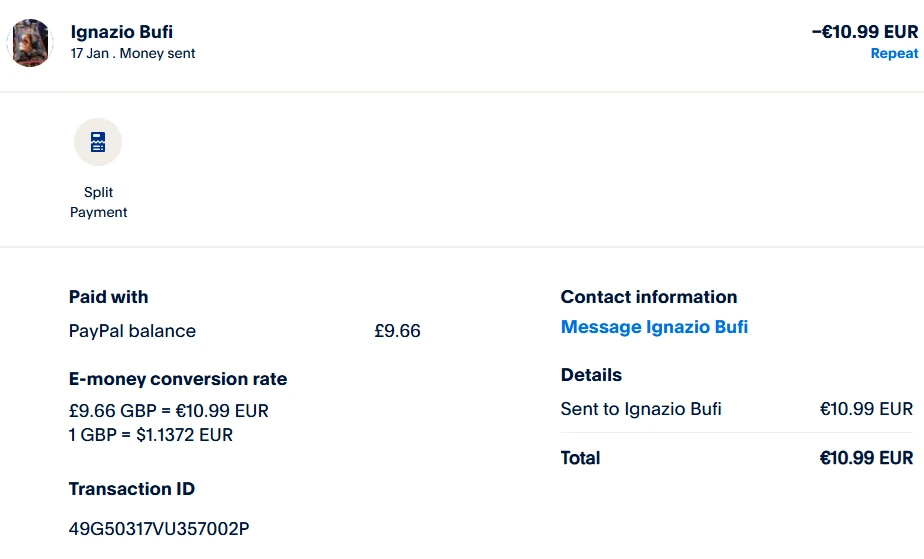Click the Transaction ID heading
Image resolution: width=924 pixels, height=559 pixels.
(132, 489)
